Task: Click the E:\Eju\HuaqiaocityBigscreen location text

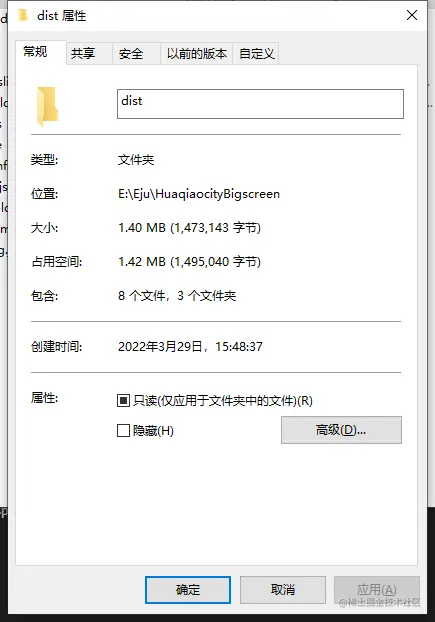Action: click(199, 194)
